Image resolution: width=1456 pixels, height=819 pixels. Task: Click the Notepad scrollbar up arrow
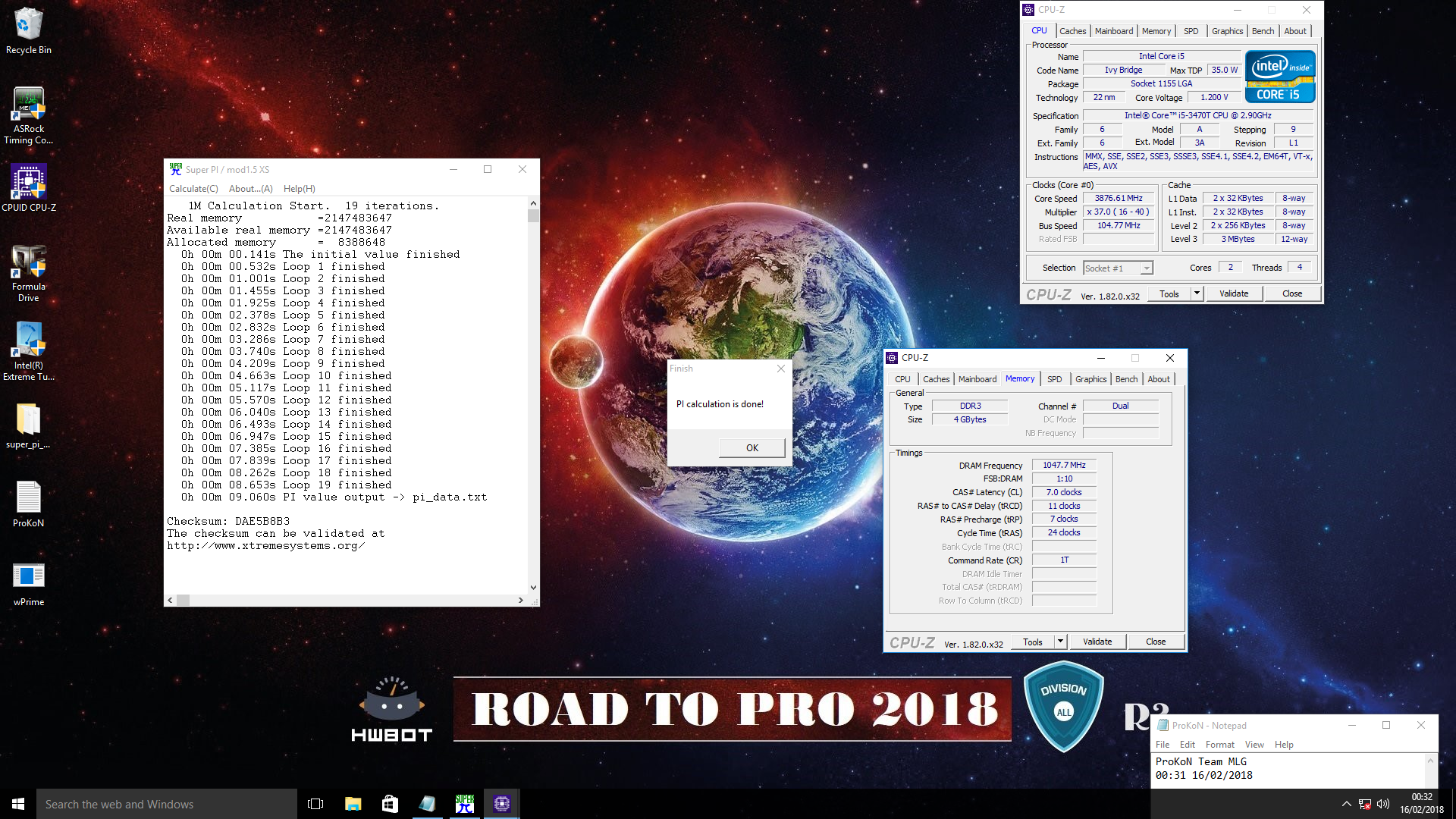coord(1431,761)
